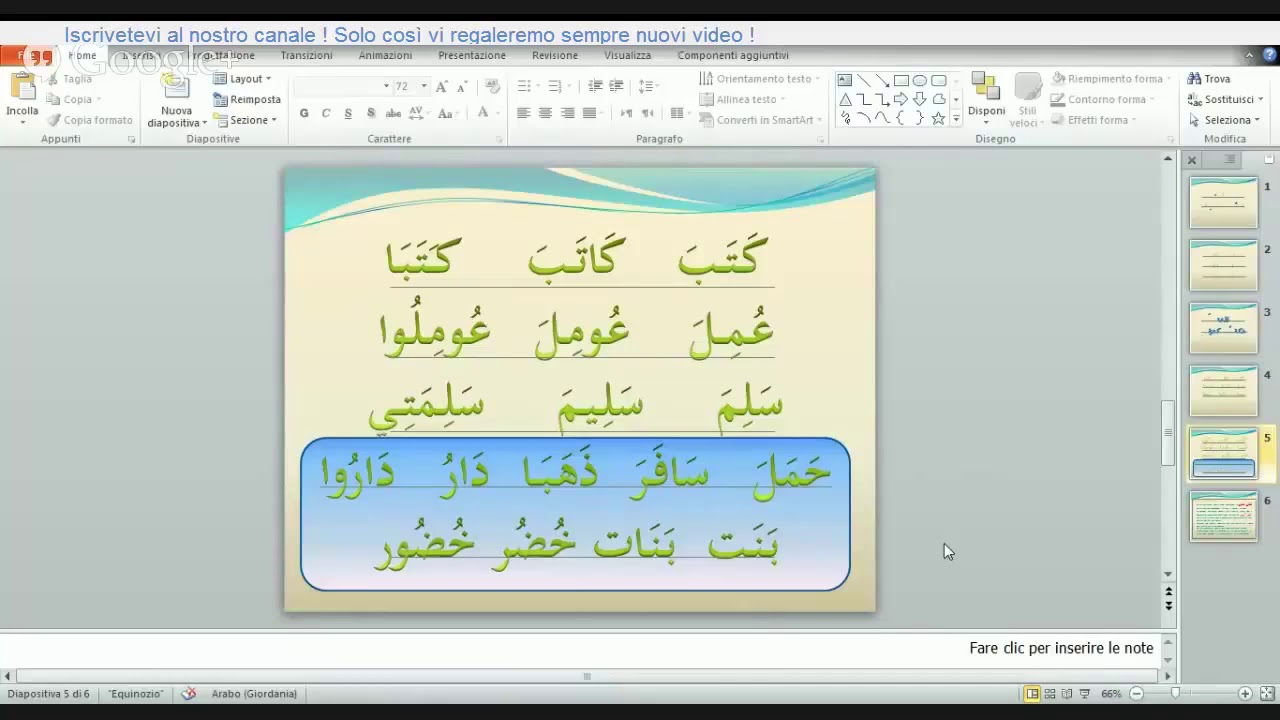Align text left in the Paragrafo group
Image resolution: width=1280 pixels, height=720 pixels.
pyautogui.click(x=523, y=113)
